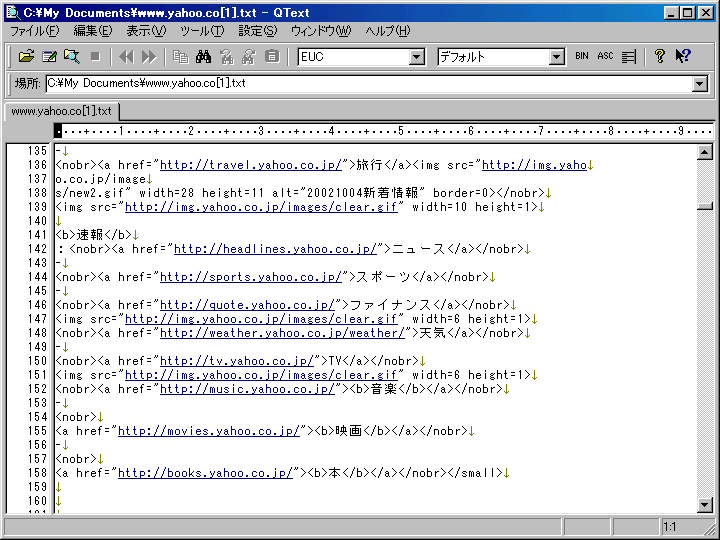Viewport: 720px width, 540px height.
Task: Click the travel.yahoo.co.jp link
Action: pyautogui.click(x=251, y=165)
